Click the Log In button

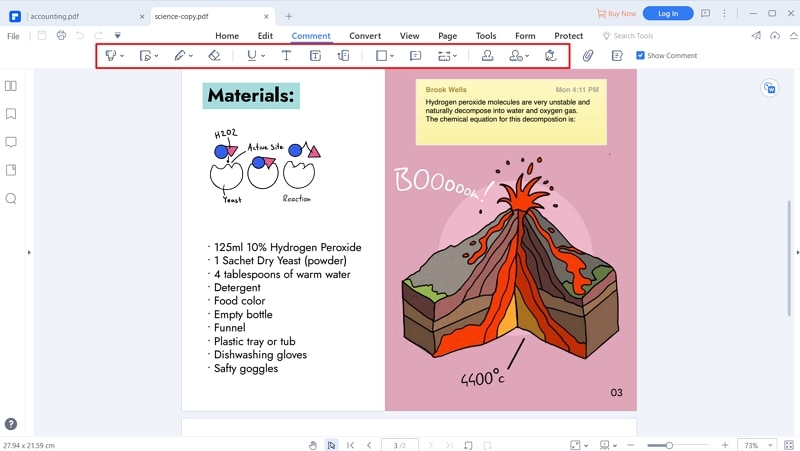pos(668,13)
